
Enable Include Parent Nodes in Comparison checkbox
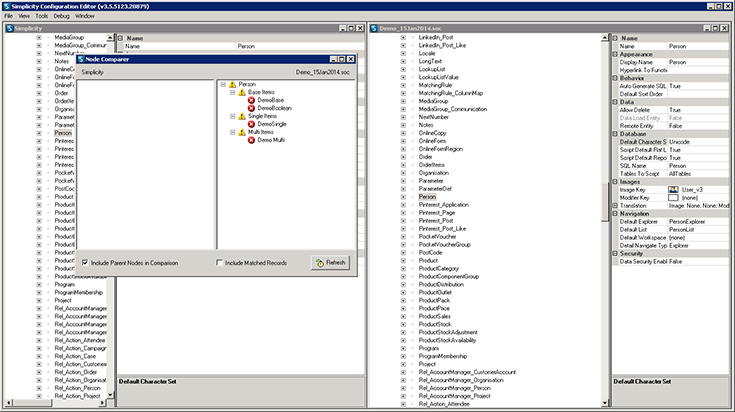click(85, 262)
